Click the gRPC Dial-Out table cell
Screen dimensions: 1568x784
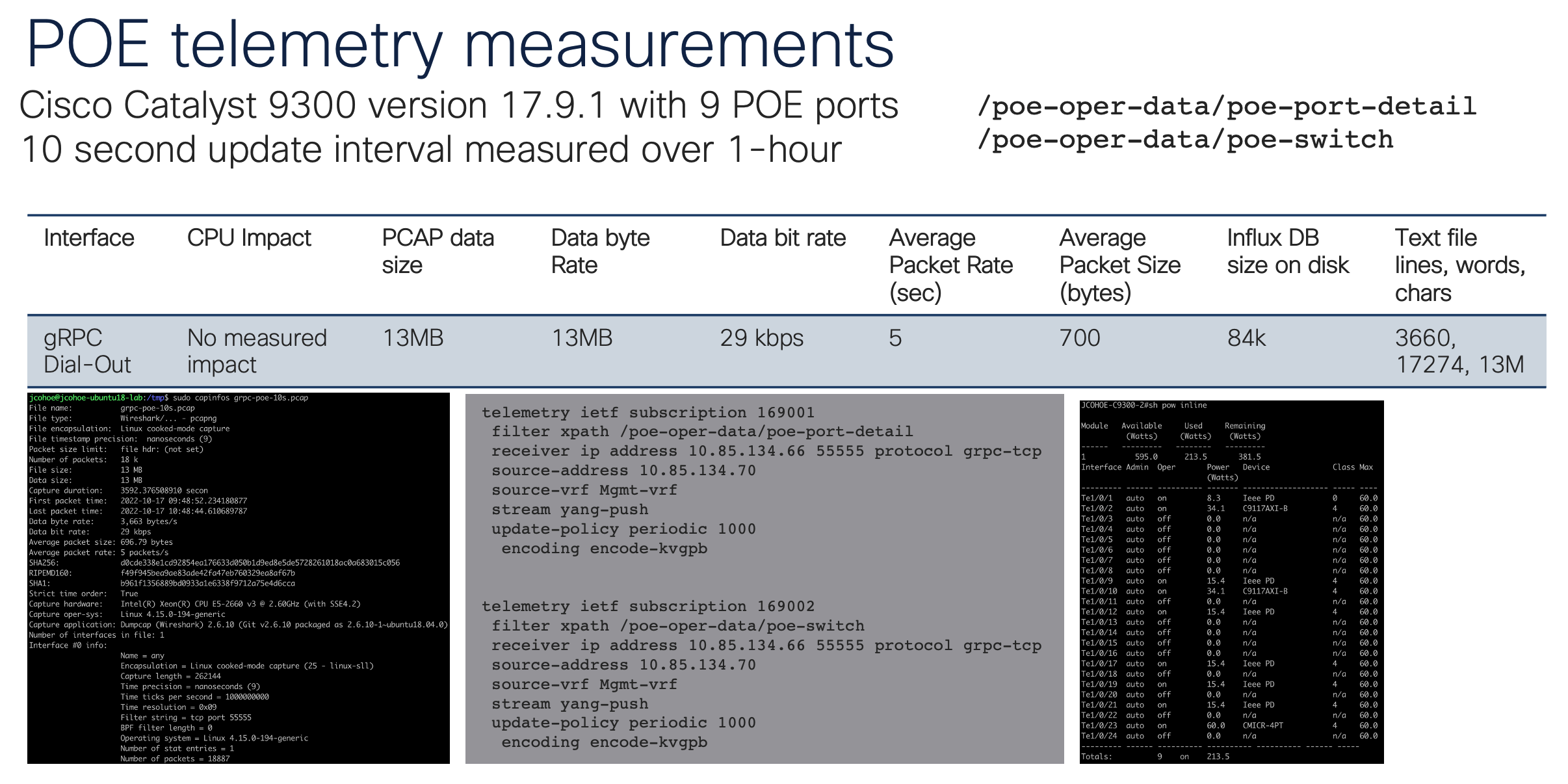point(87,351)
